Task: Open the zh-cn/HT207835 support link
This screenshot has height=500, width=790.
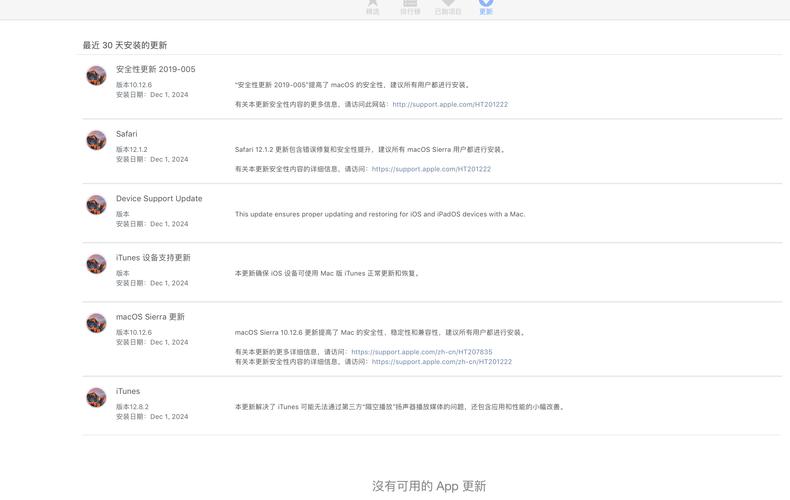Action: point(422,352)
